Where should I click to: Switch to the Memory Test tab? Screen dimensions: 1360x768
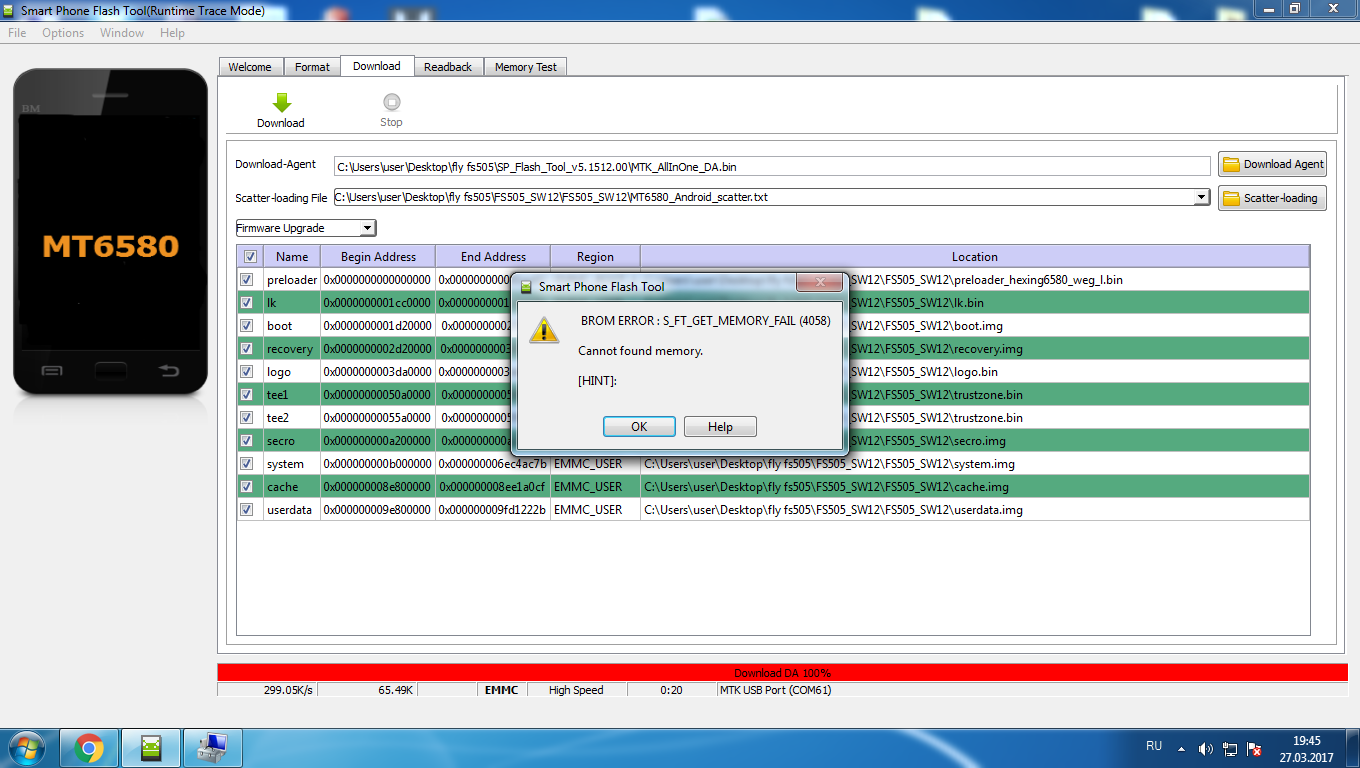click(x=526, y=67)
